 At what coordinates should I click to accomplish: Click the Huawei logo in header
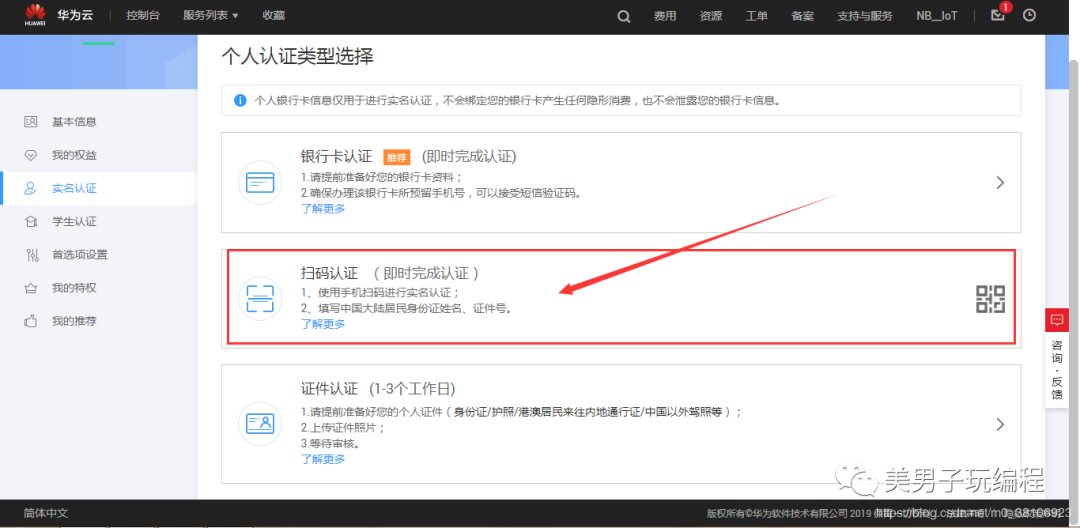pos(34,15)
